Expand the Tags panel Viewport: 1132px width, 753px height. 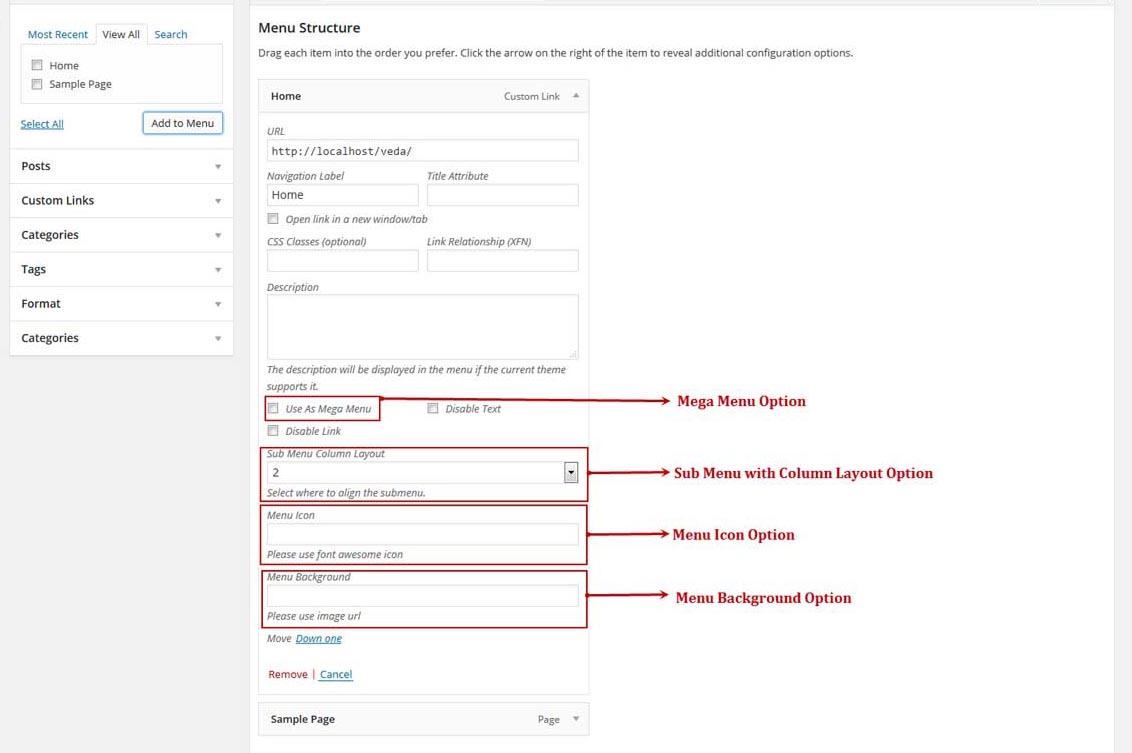click(218, 270)
